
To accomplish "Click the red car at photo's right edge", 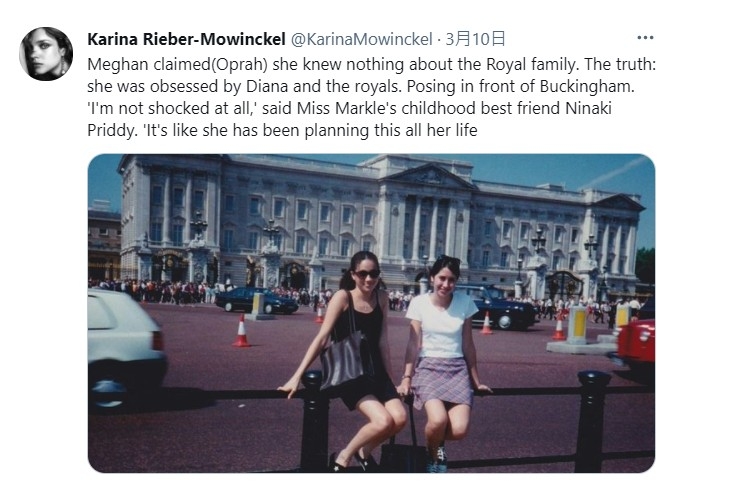I will pos(636,344).
